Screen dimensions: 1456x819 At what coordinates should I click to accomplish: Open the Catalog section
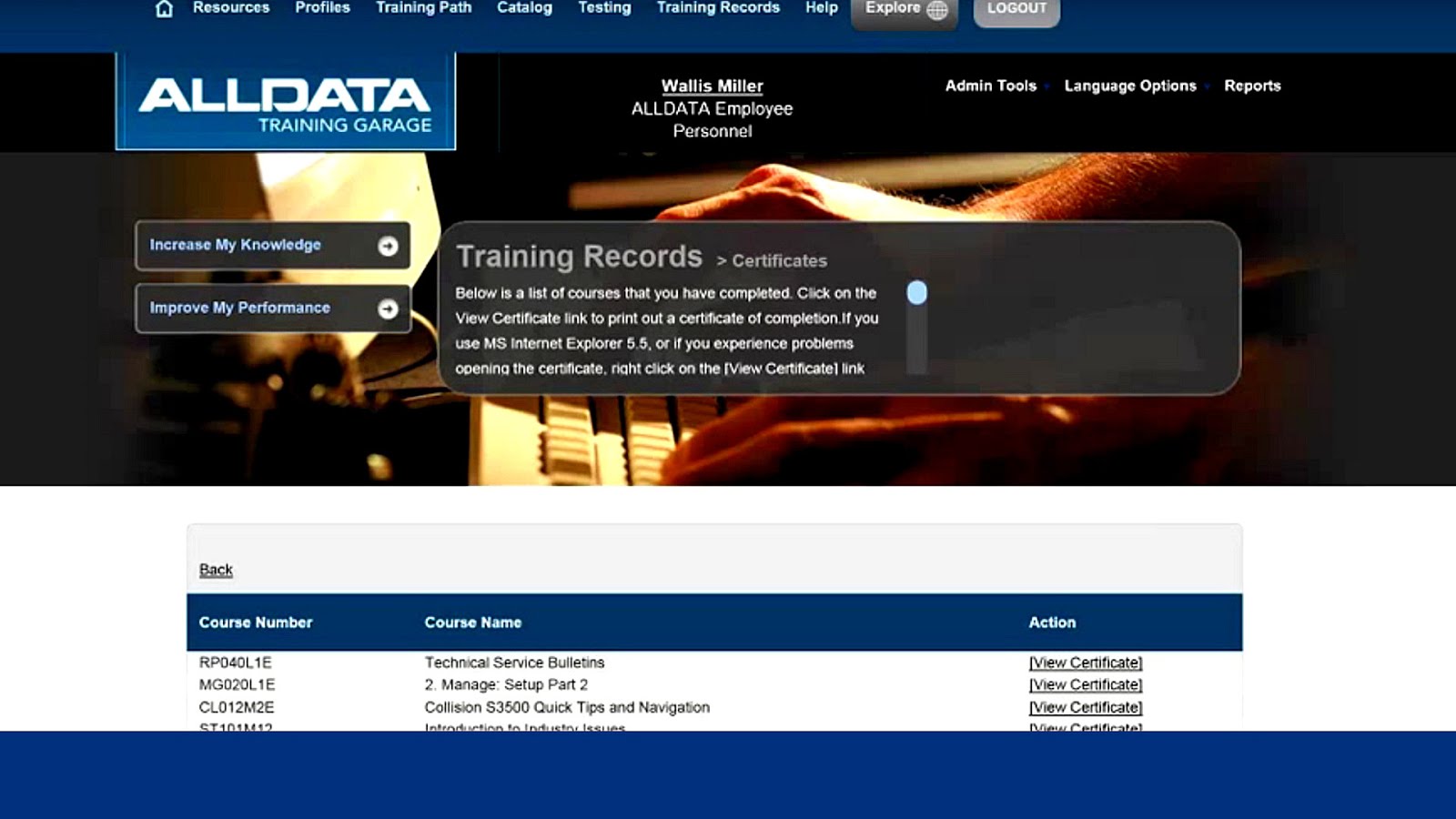tap(523, 7)
